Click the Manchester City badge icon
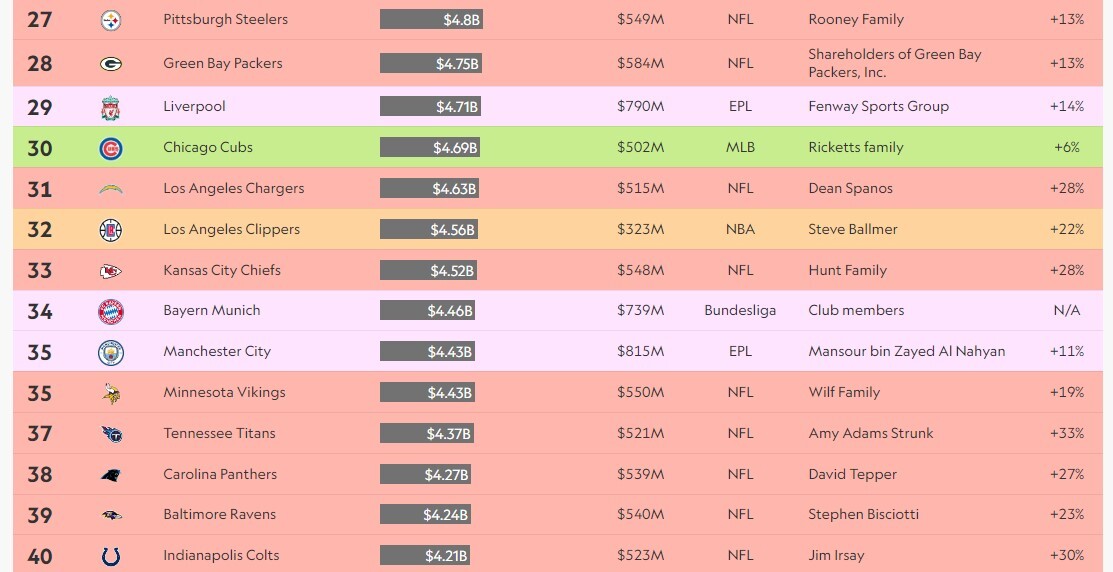The height and width of the screenshot is (572, 1113). (x=111, y=353)
